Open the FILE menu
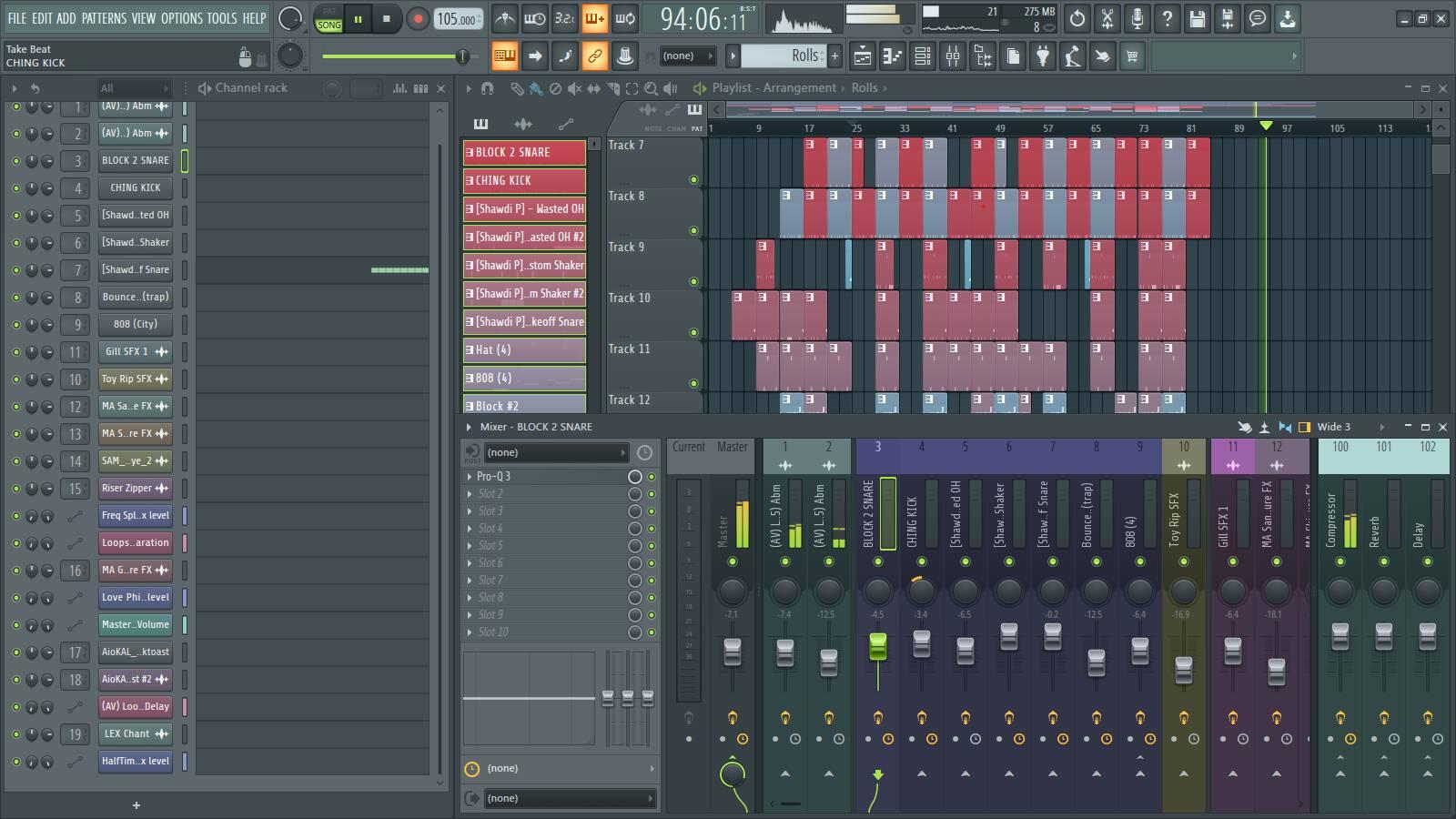Viewport: 1456px width, 819px height. tap(16, 18)
